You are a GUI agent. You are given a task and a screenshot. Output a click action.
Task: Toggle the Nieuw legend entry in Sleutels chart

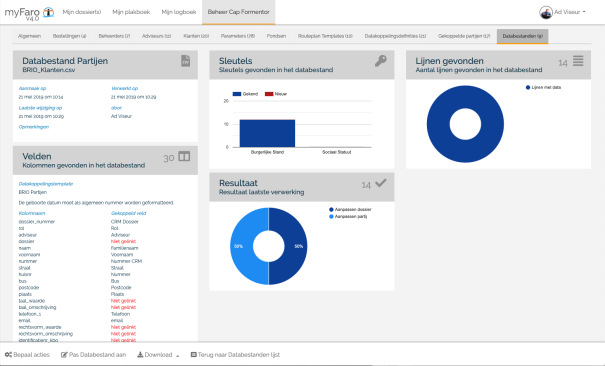[x=276, y=94]
